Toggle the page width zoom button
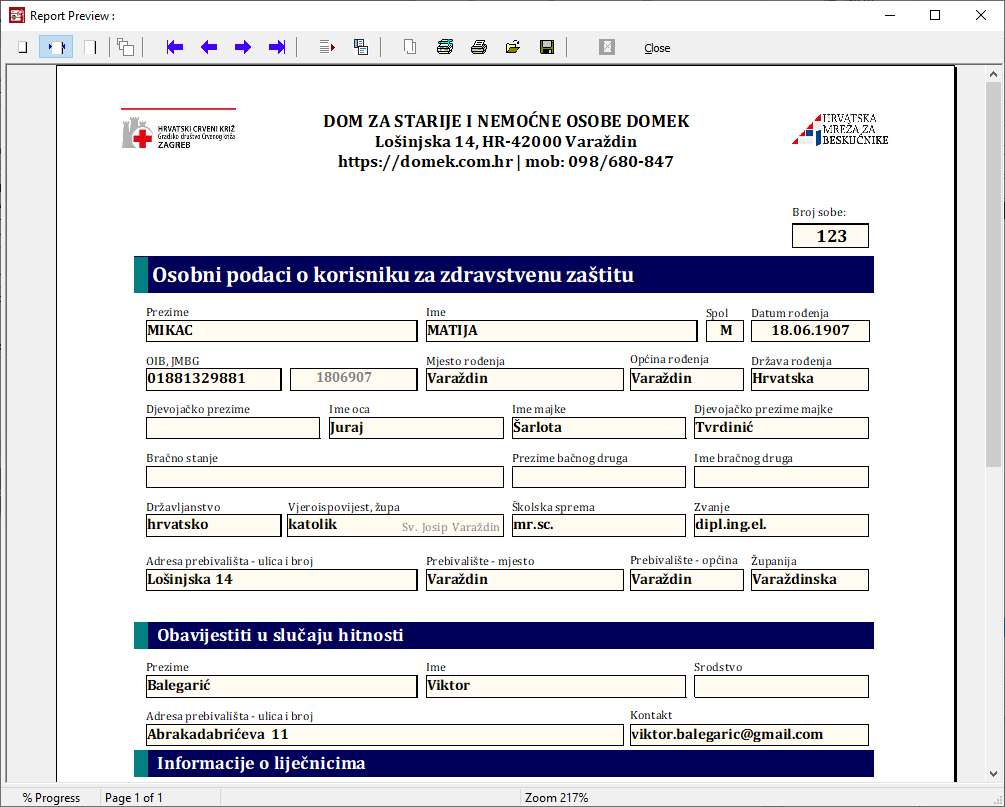 56,47
